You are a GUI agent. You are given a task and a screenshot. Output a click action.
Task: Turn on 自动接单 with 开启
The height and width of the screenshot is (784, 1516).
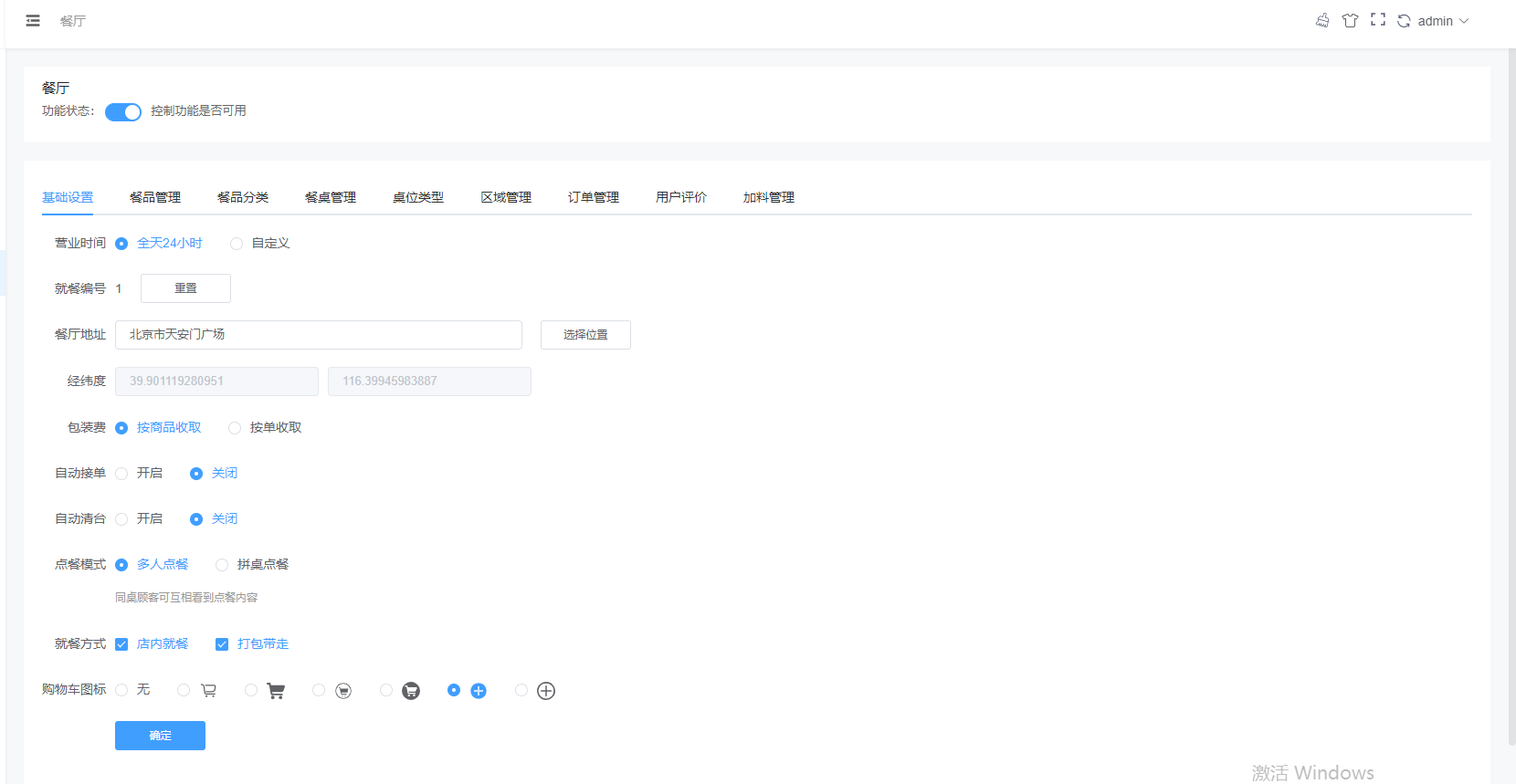pos(139,474)
